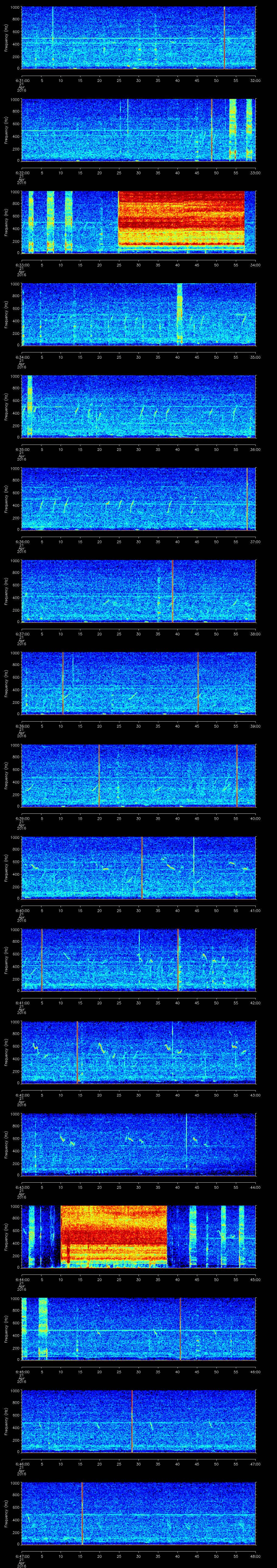Click the 48:00 end time label
This screenshot has height=1568, width=277.
pos(255,1556)
